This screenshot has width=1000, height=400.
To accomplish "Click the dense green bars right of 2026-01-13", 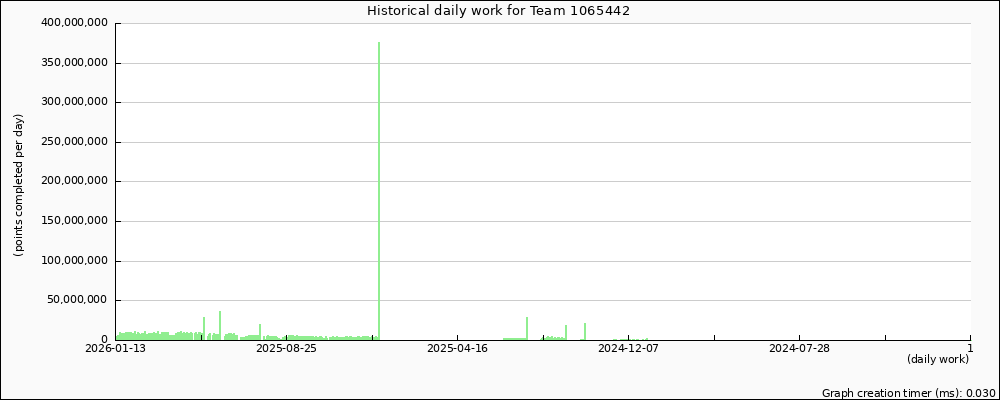I will (x=150, y=336).
